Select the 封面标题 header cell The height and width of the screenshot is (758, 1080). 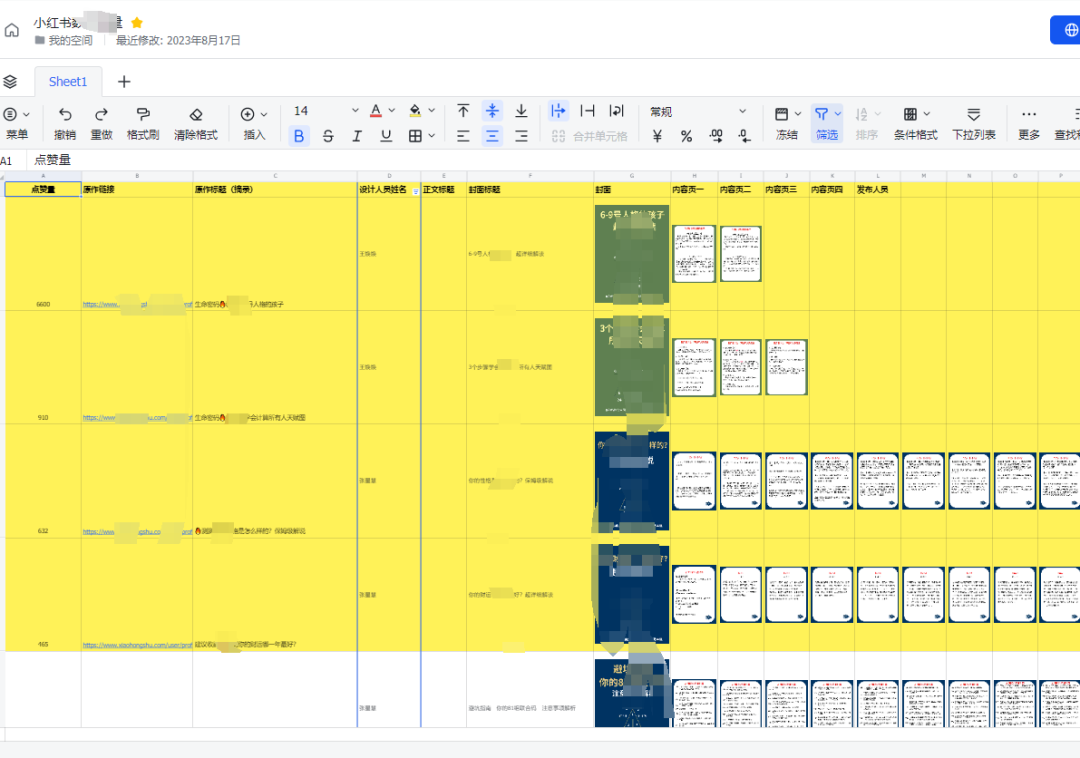click(530, 189)
